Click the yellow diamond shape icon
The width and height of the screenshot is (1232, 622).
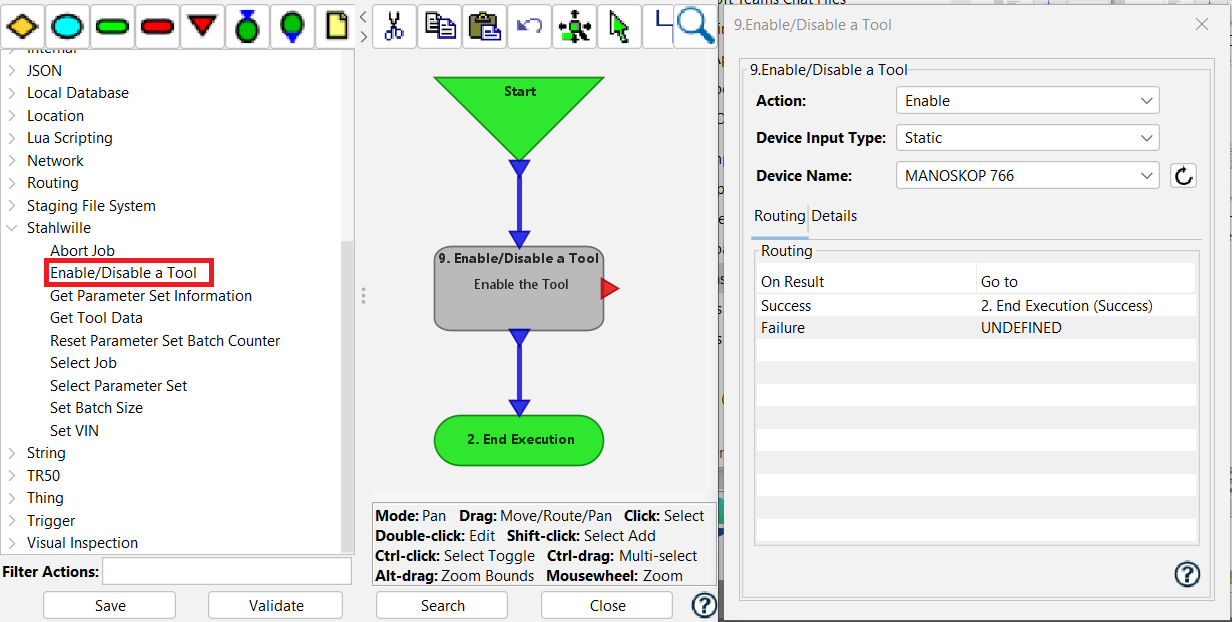pos(22,26)
